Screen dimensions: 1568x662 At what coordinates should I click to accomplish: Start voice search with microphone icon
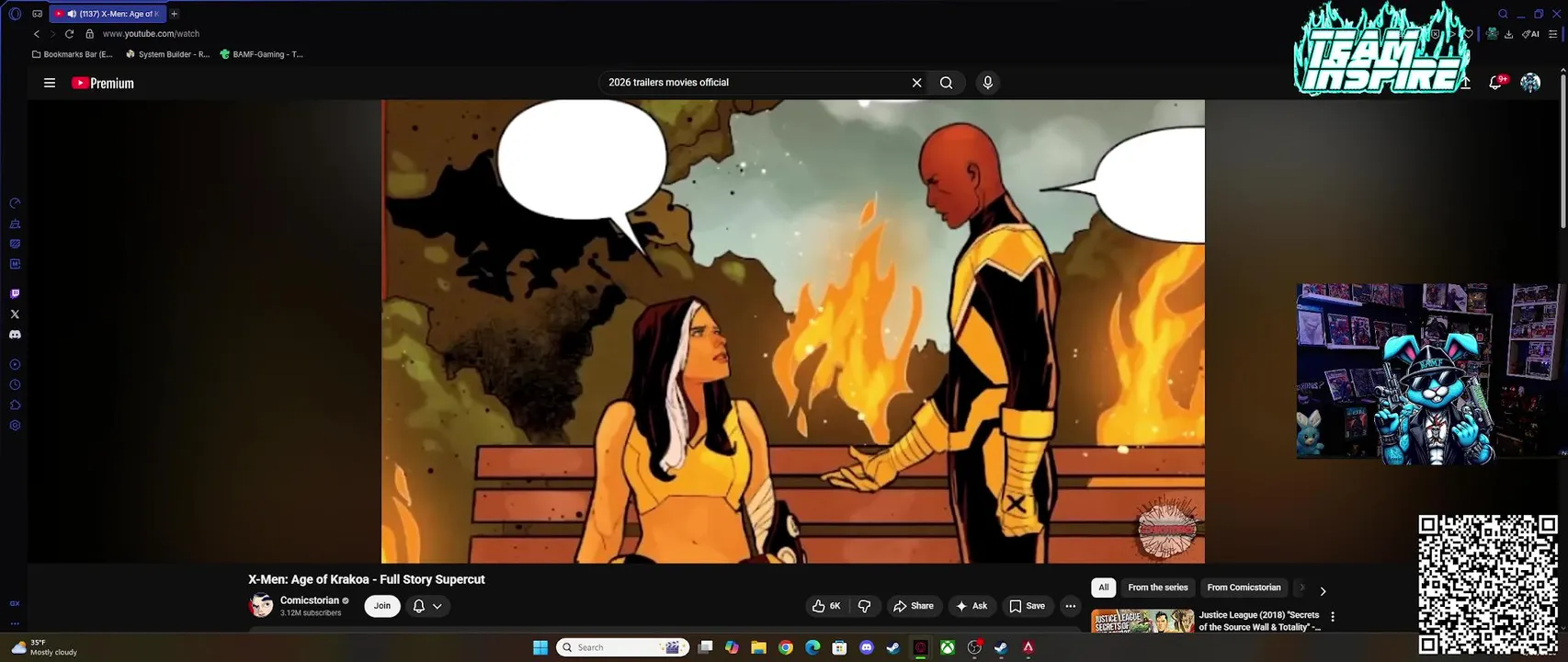(987, 83)
